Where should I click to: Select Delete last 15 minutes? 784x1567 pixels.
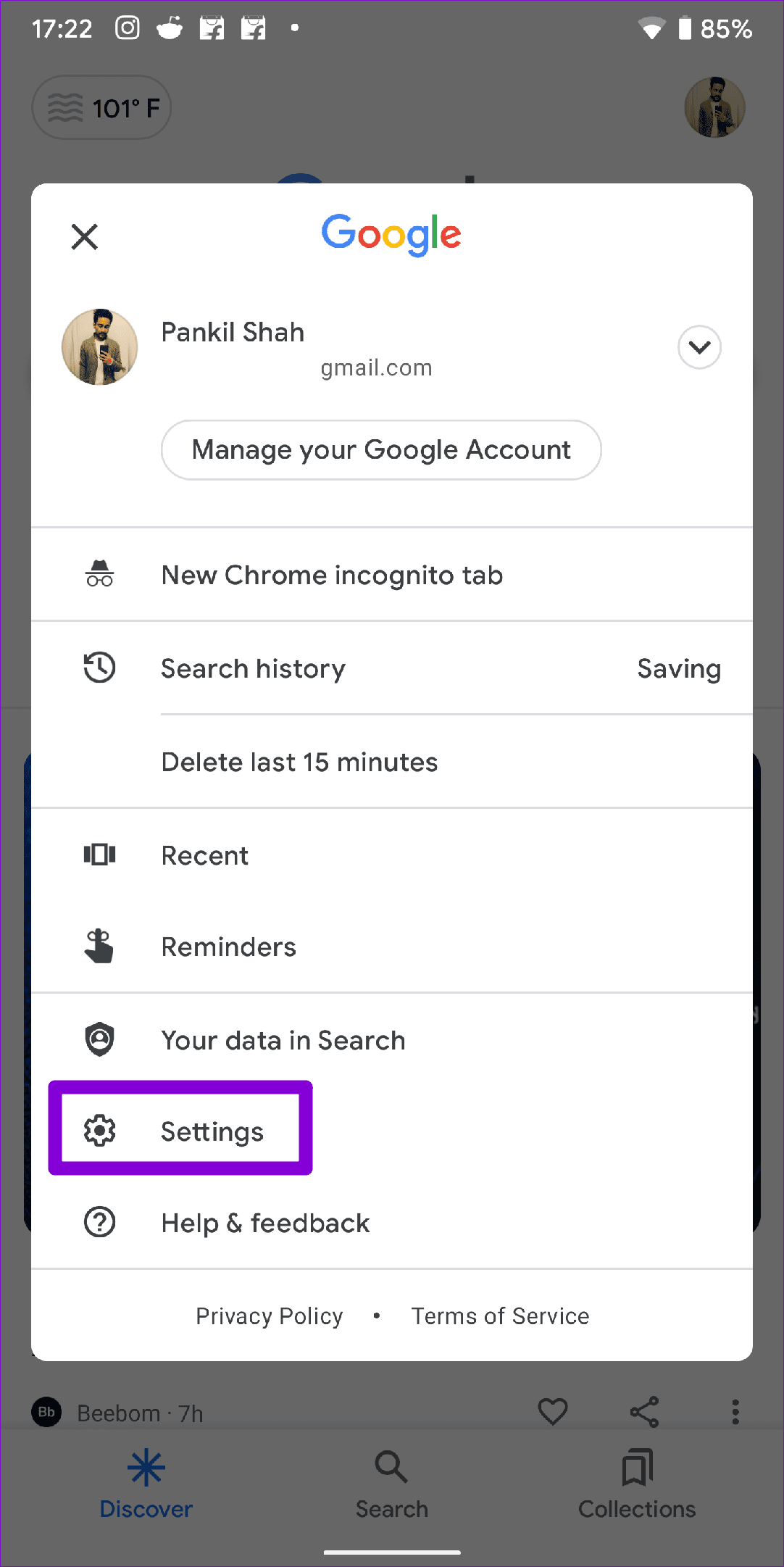(299, 762)
